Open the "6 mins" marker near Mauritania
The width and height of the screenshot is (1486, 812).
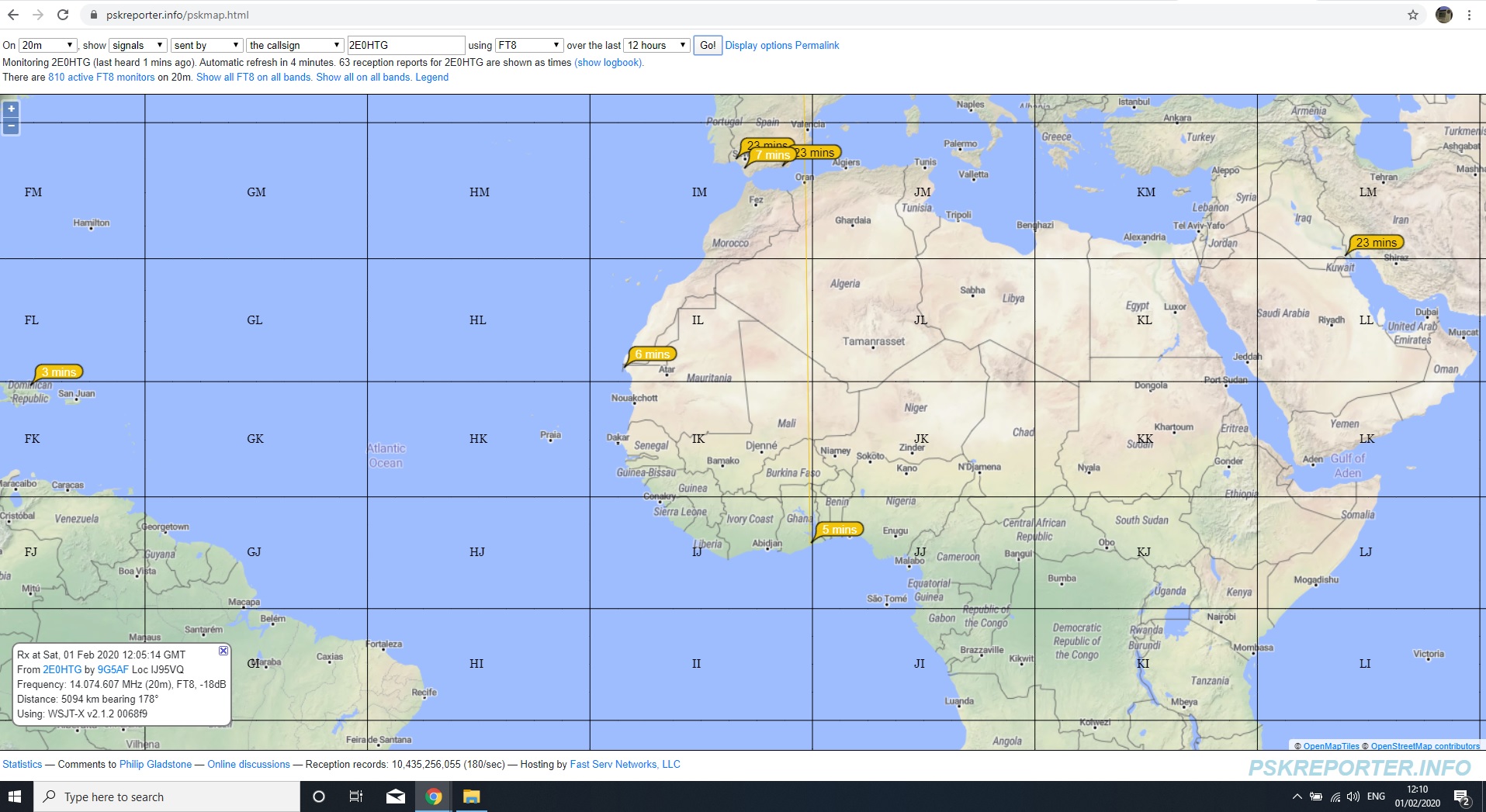pos(652,354)
